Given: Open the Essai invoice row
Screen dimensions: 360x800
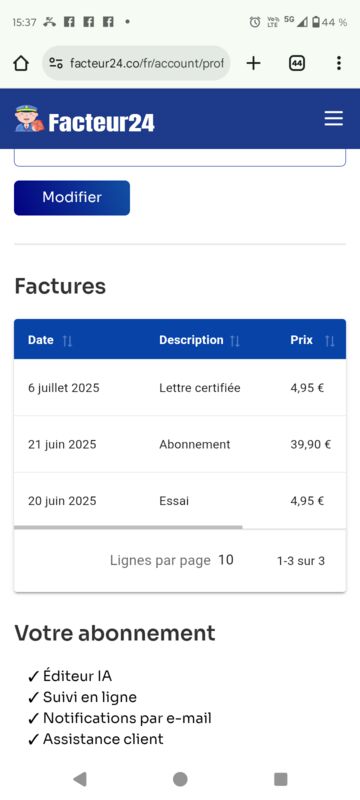Looking at the screenshot, I should (180, 501).
